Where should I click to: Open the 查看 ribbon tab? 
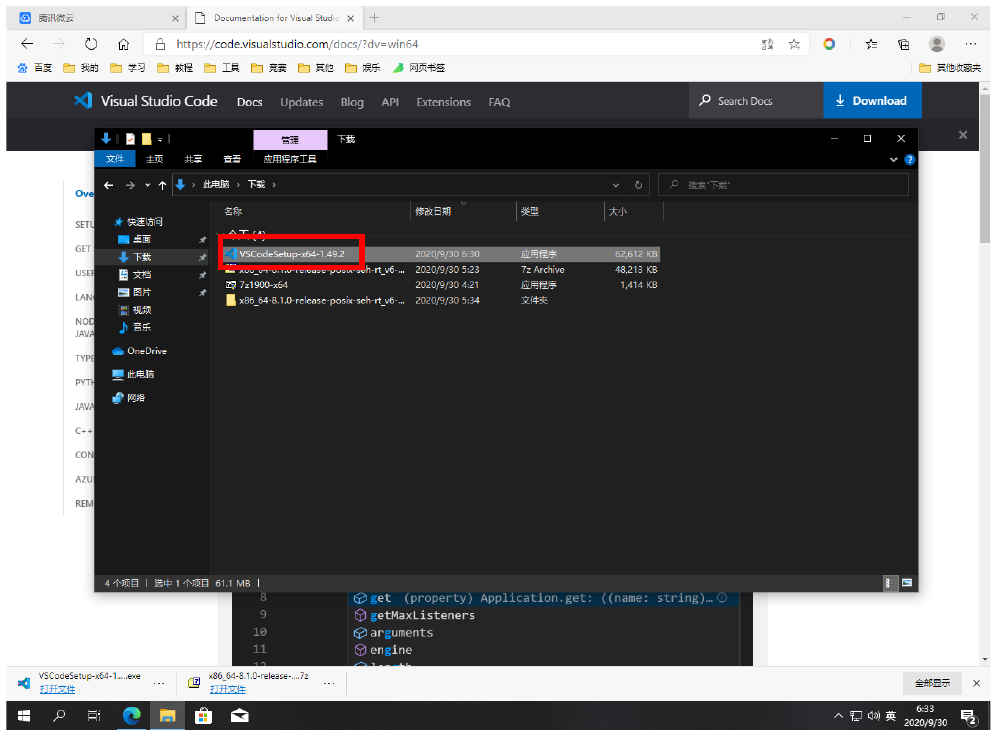231,158
